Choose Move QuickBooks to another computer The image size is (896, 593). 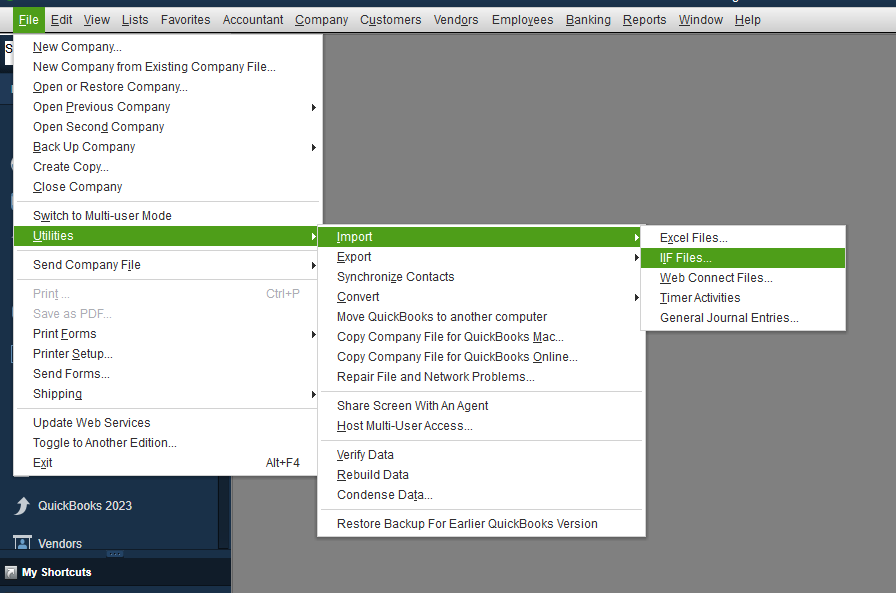click(481, 317)
